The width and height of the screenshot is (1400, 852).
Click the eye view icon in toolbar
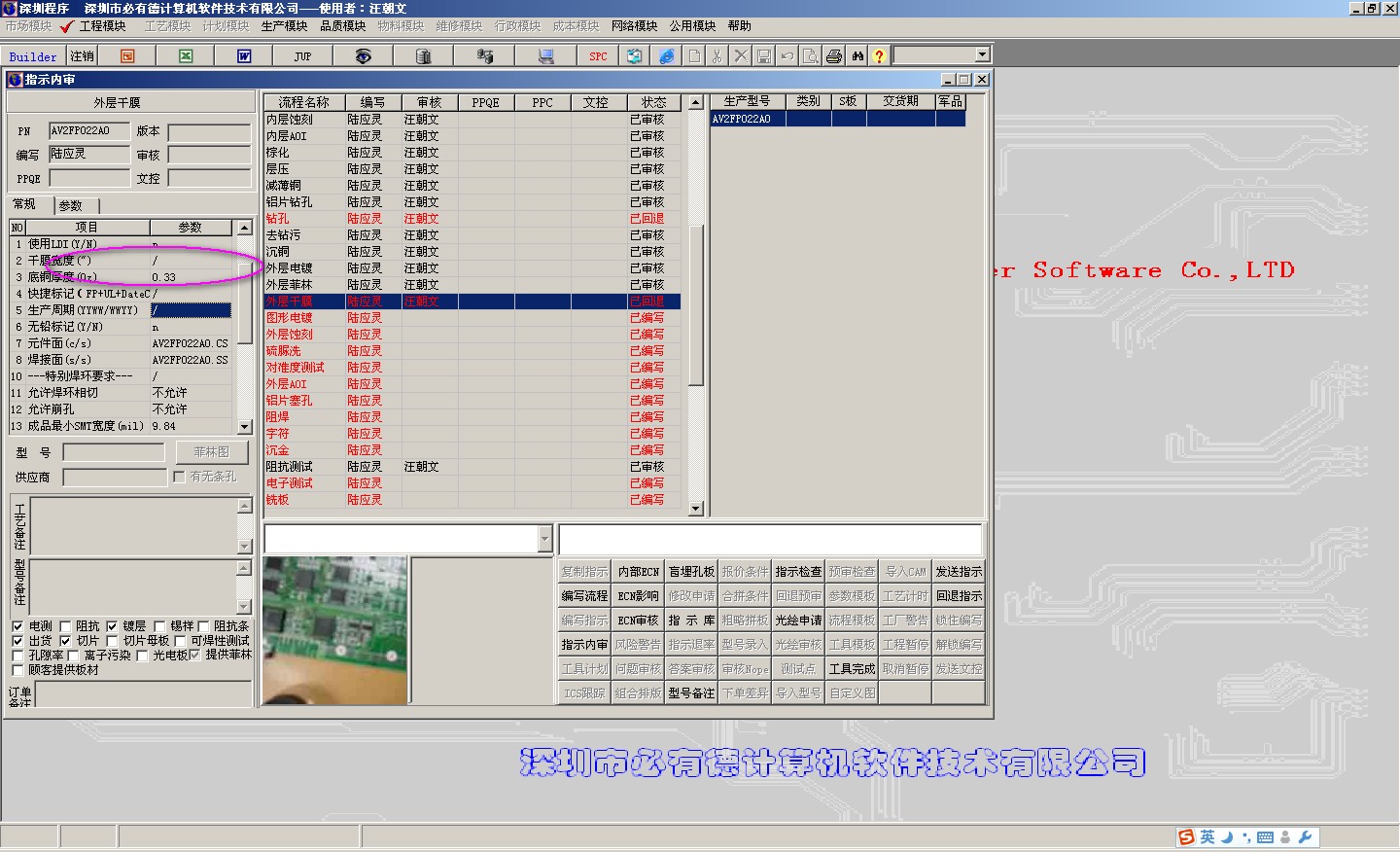363,56
